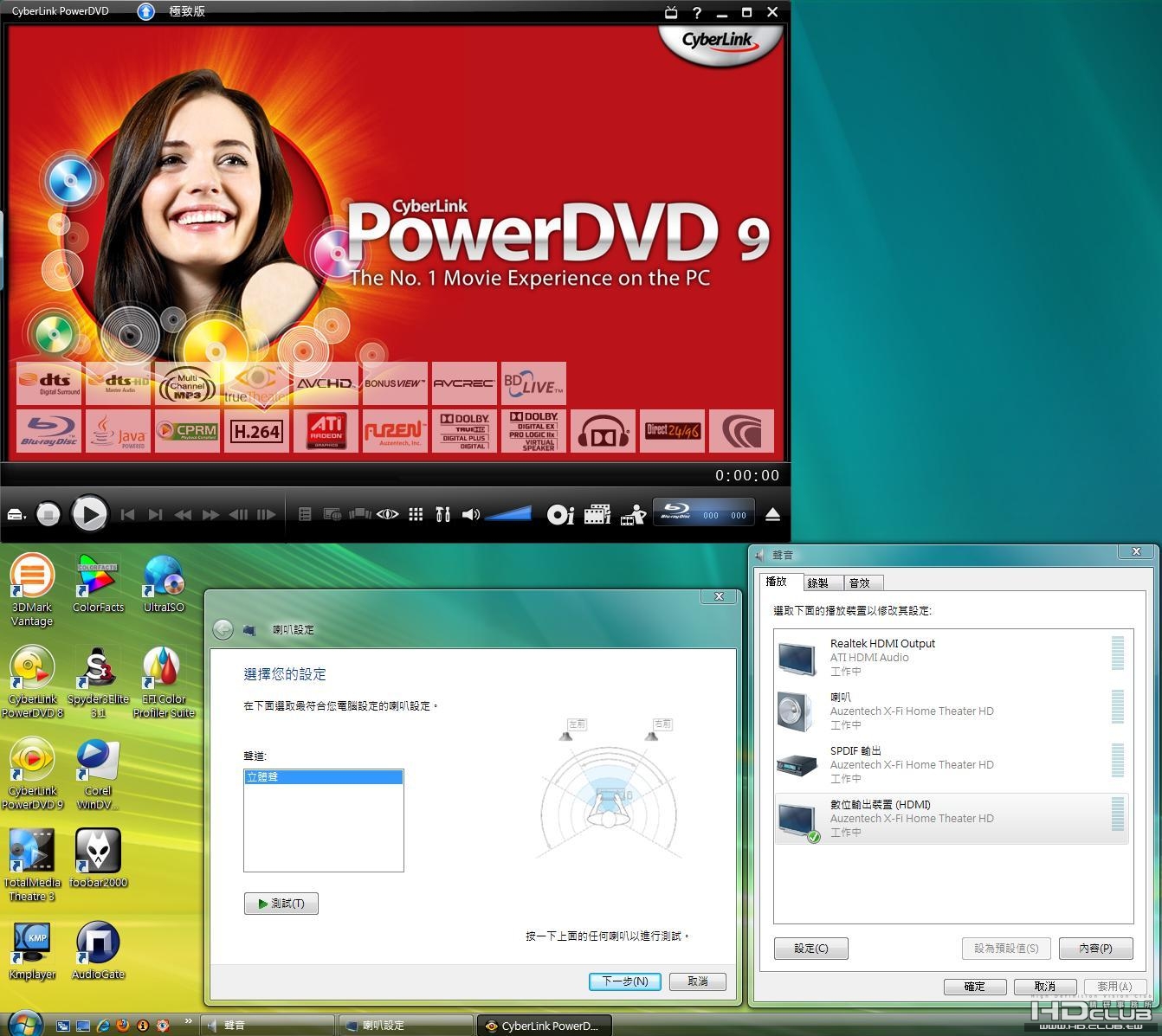Click 取消 in the speaker setup wizard
Screen dimensions: 1162x1036
click(698, 981)
